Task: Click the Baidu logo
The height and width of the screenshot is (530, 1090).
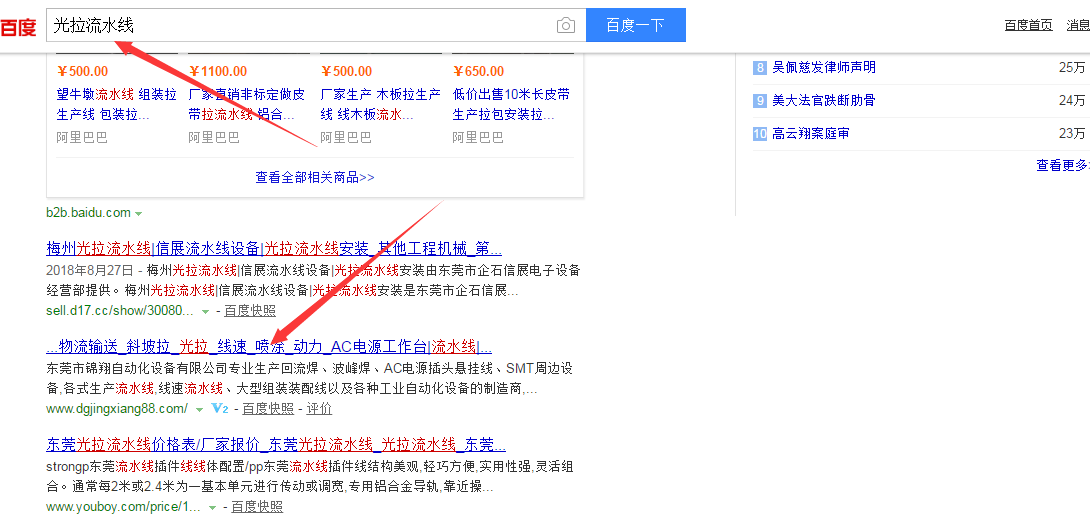Action: click(x=18, y=27)
